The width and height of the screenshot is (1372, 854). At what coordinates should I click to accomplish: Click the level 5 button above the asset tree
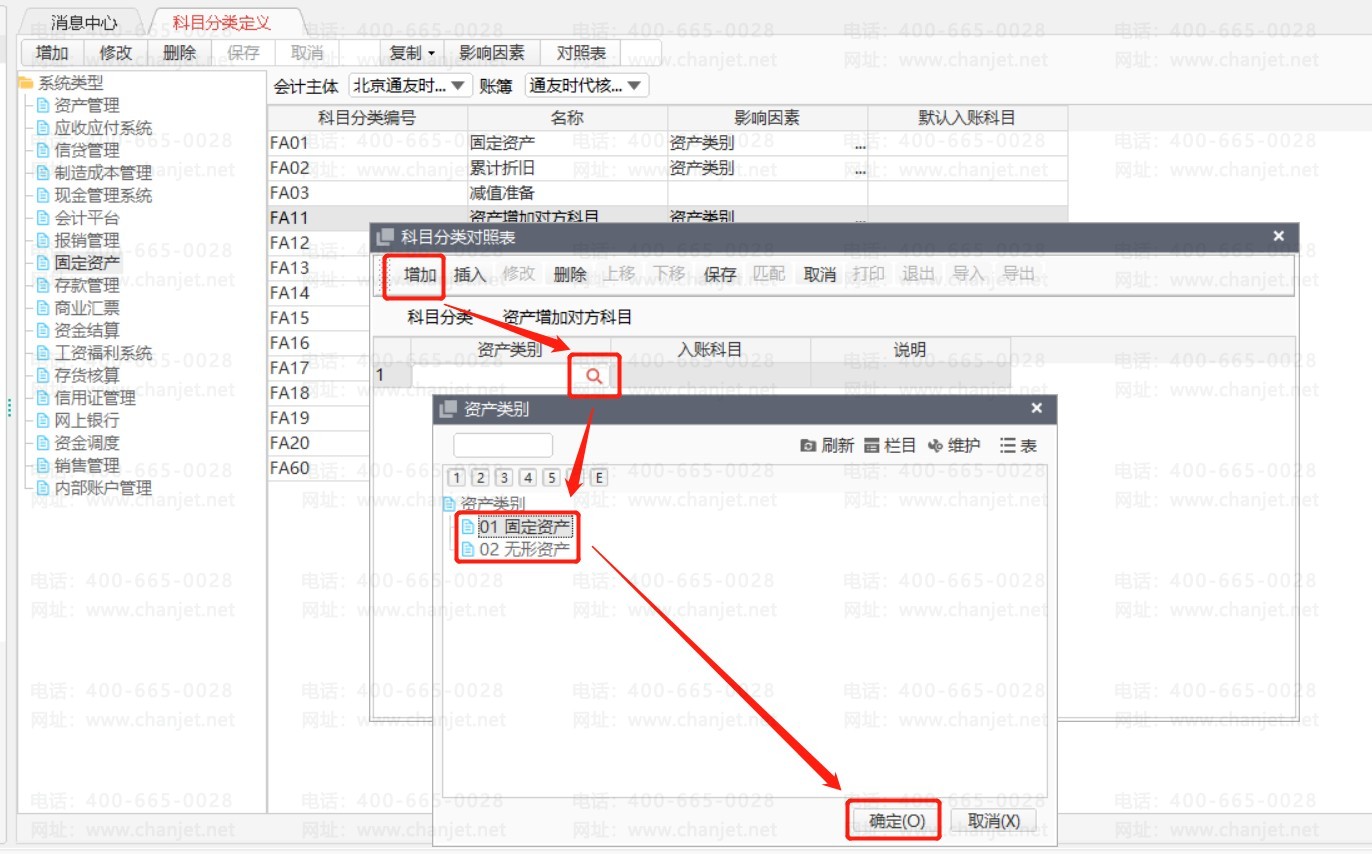552,478
